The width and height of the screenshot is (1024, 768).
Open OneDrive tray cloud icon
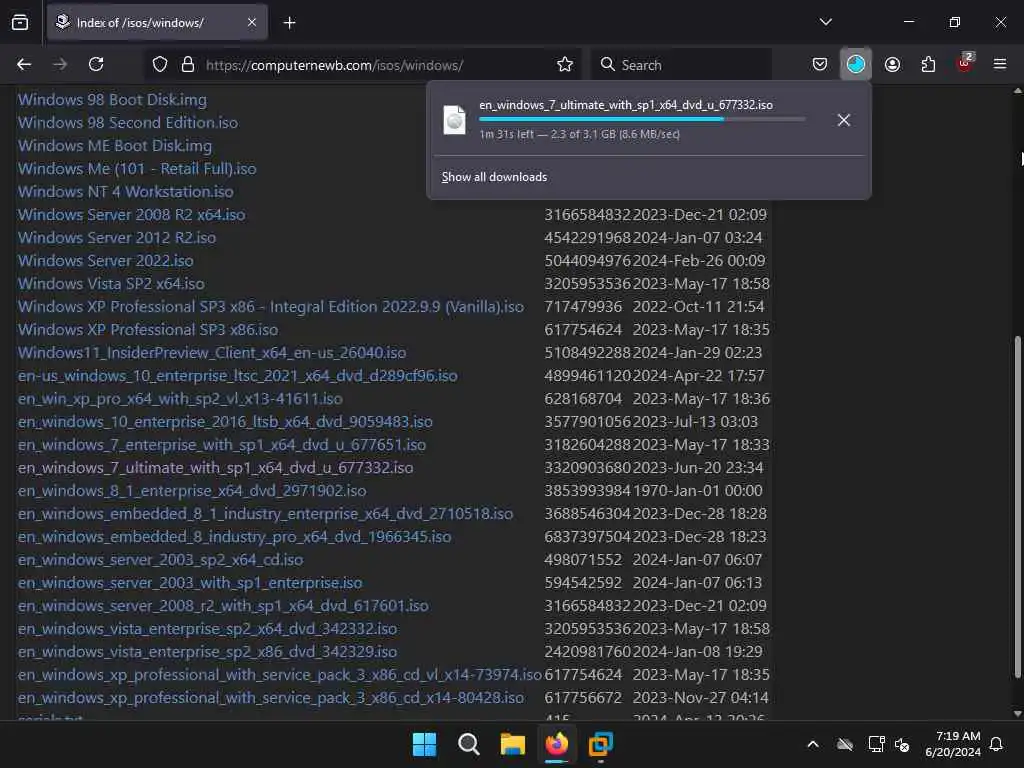[x=845, y=744]
